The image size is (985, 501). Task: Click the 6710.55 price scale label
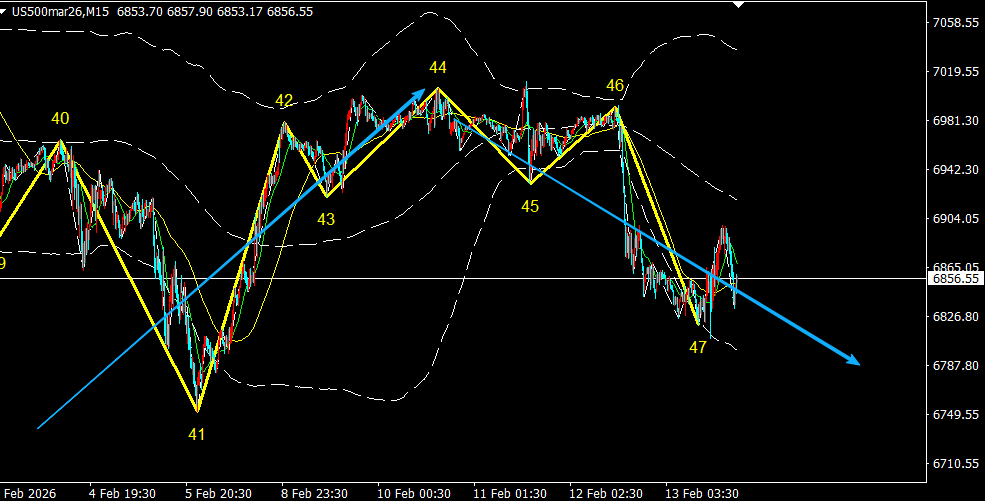coord(955,463)
